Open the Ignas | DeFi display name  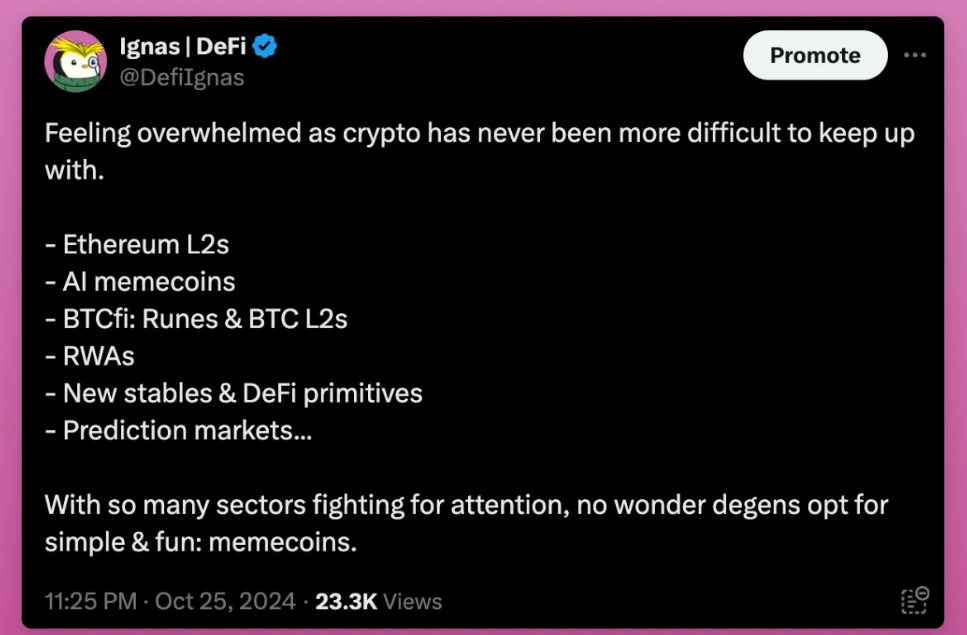[183, 46]
